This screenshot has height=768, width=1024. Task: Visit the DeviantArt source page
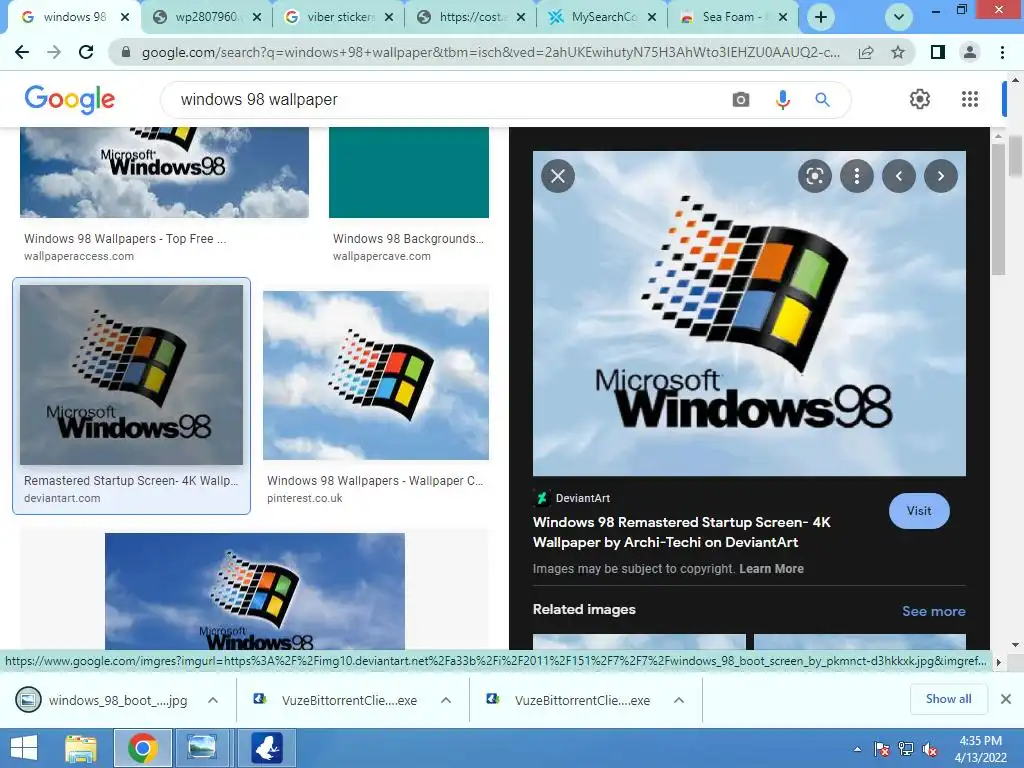click(x=919, y=511)
